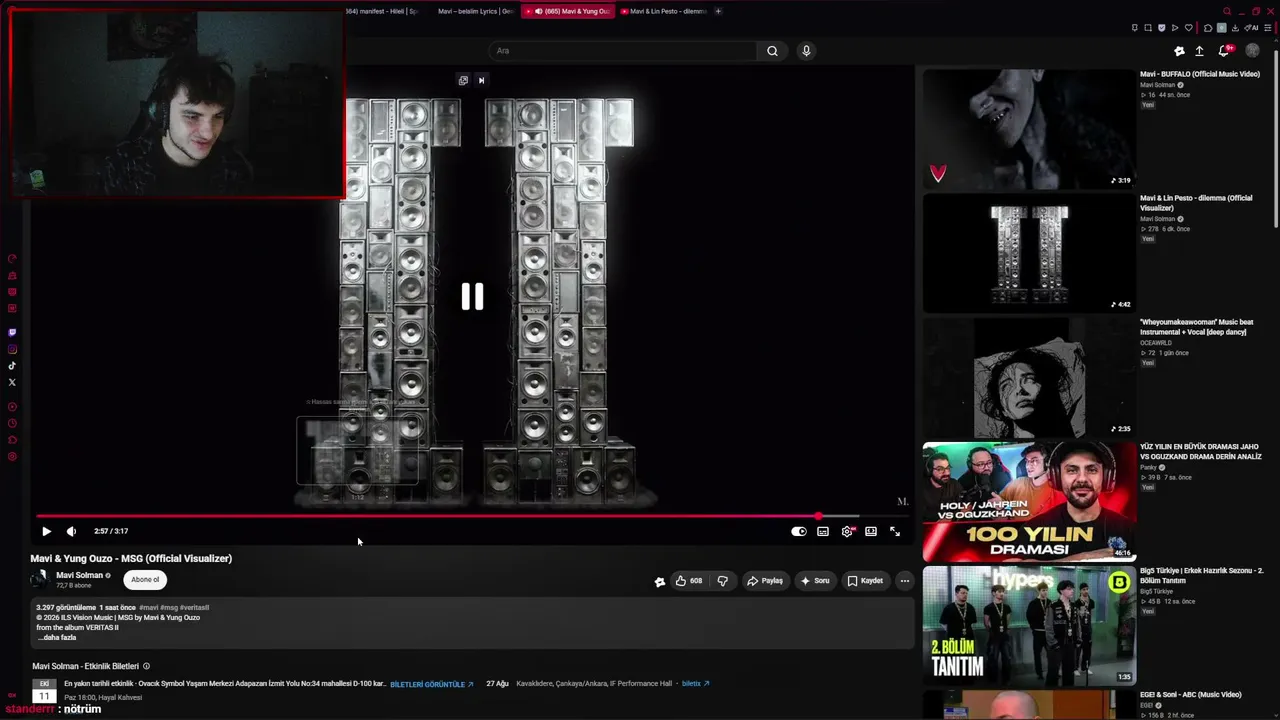Skip to next video using overlay icon
The height and width of the screenshot is (720, 1280).
481,80
